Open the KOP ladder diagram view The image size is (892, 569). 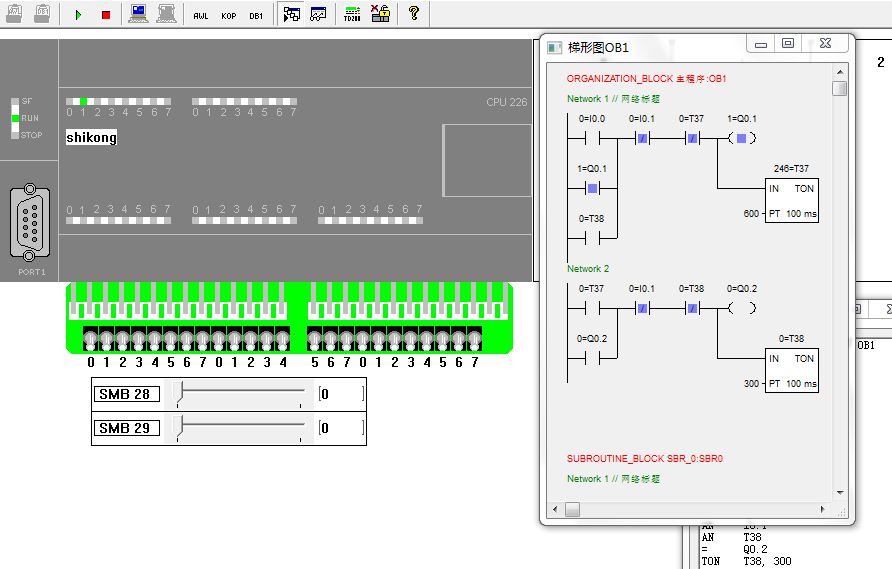point(229,15)
